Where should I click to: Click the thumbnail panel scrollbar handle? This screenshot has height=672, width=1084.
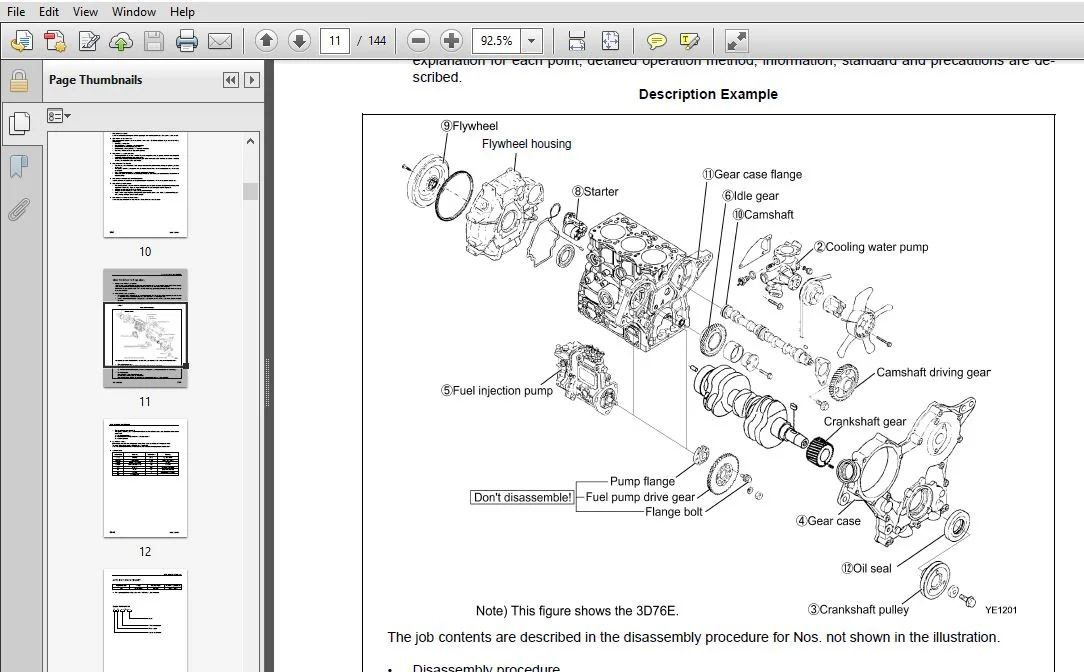point(250,192)
